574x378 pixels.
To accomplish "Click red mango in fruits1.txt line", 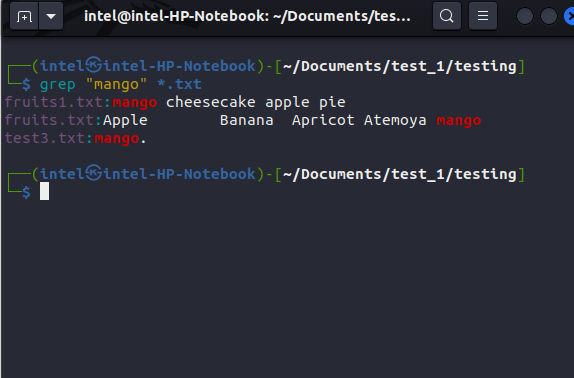I will (134, 102).
